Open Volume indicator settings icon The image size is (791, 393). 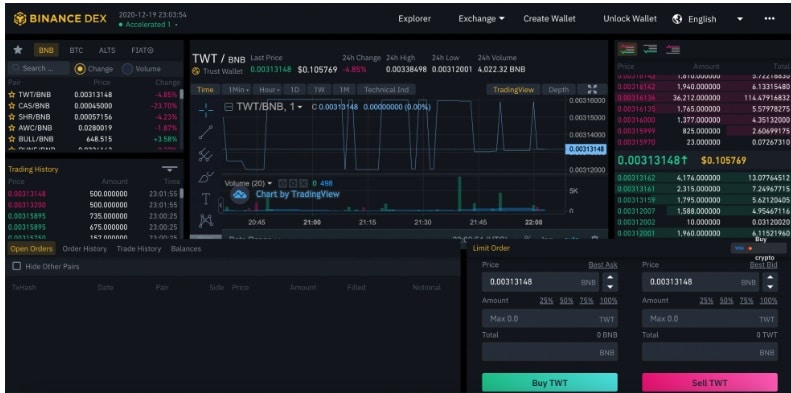click(293, 183)
